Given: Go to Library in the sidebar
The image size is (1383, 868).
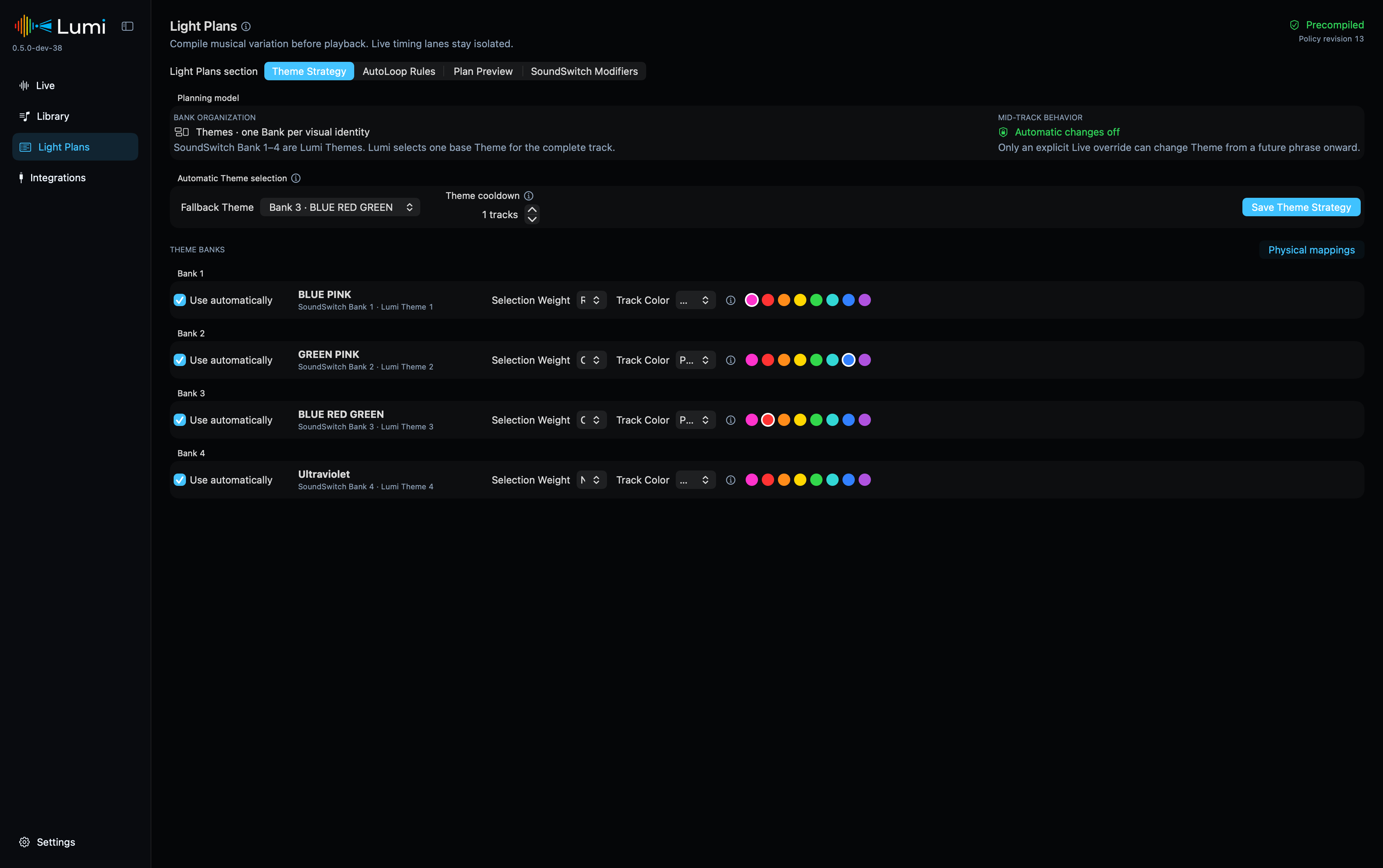Looking at the screenshot, I should point(75,116).
